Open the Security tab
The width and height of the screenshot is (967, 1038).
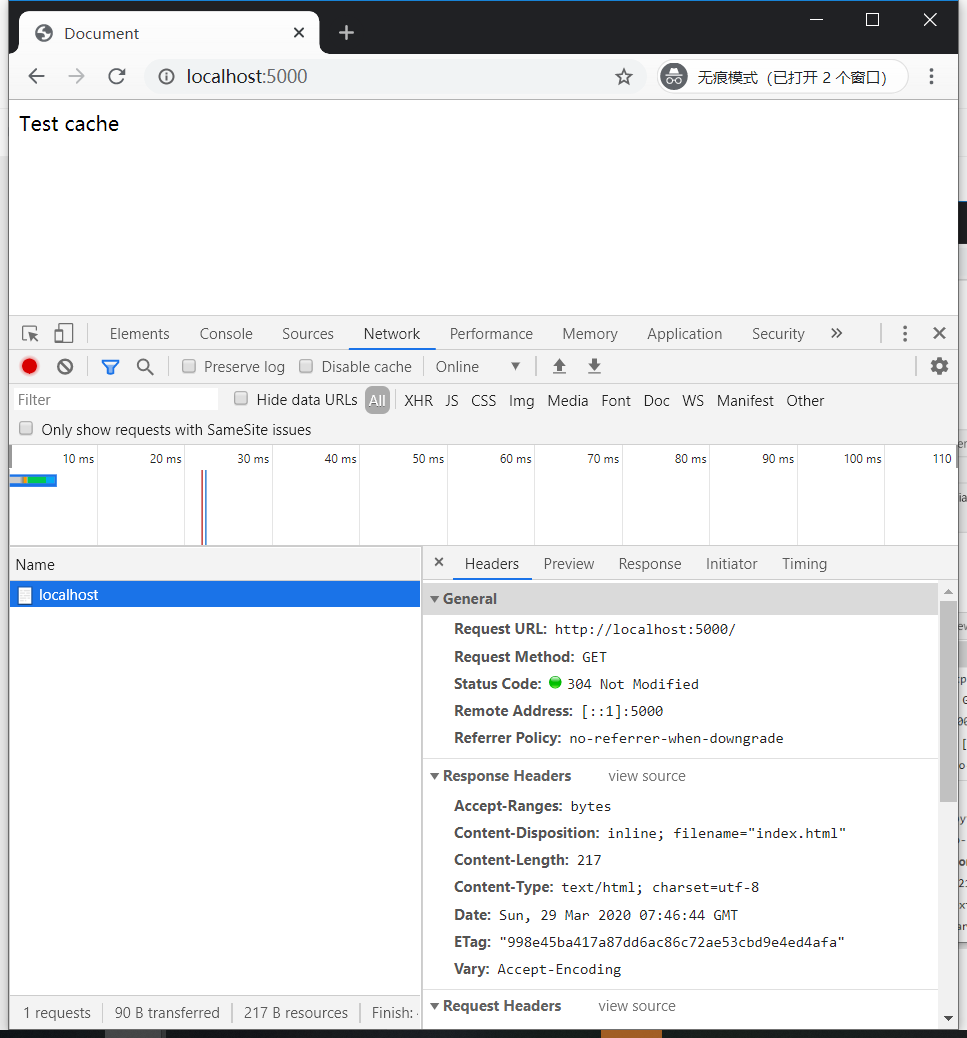pos(778,334)
